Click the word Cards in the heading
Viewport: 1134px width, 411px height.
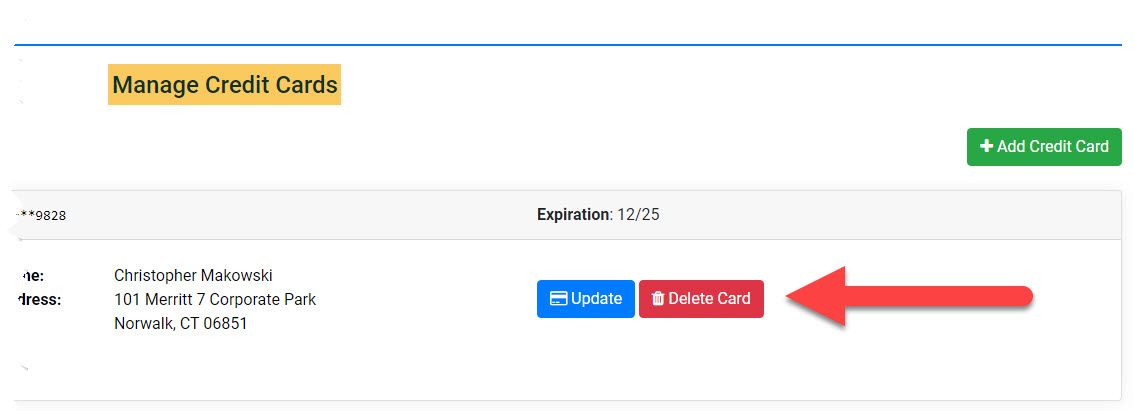tap(307, 86)
